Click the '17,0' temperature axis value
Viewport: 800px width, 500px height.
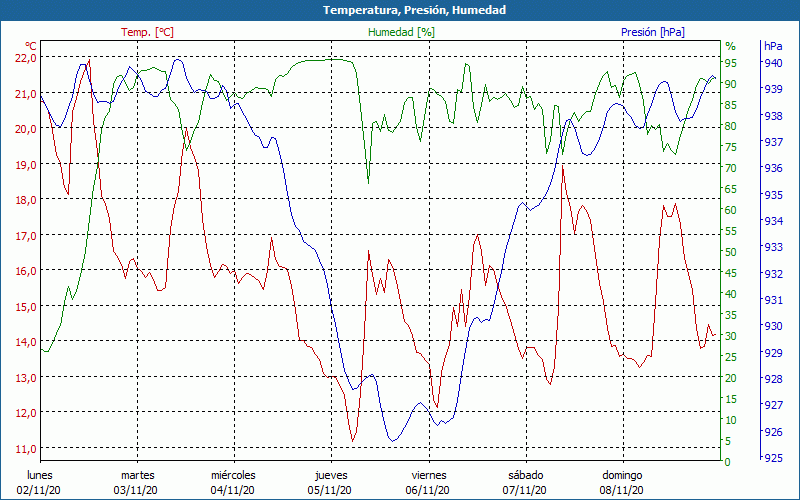(26, 236)
